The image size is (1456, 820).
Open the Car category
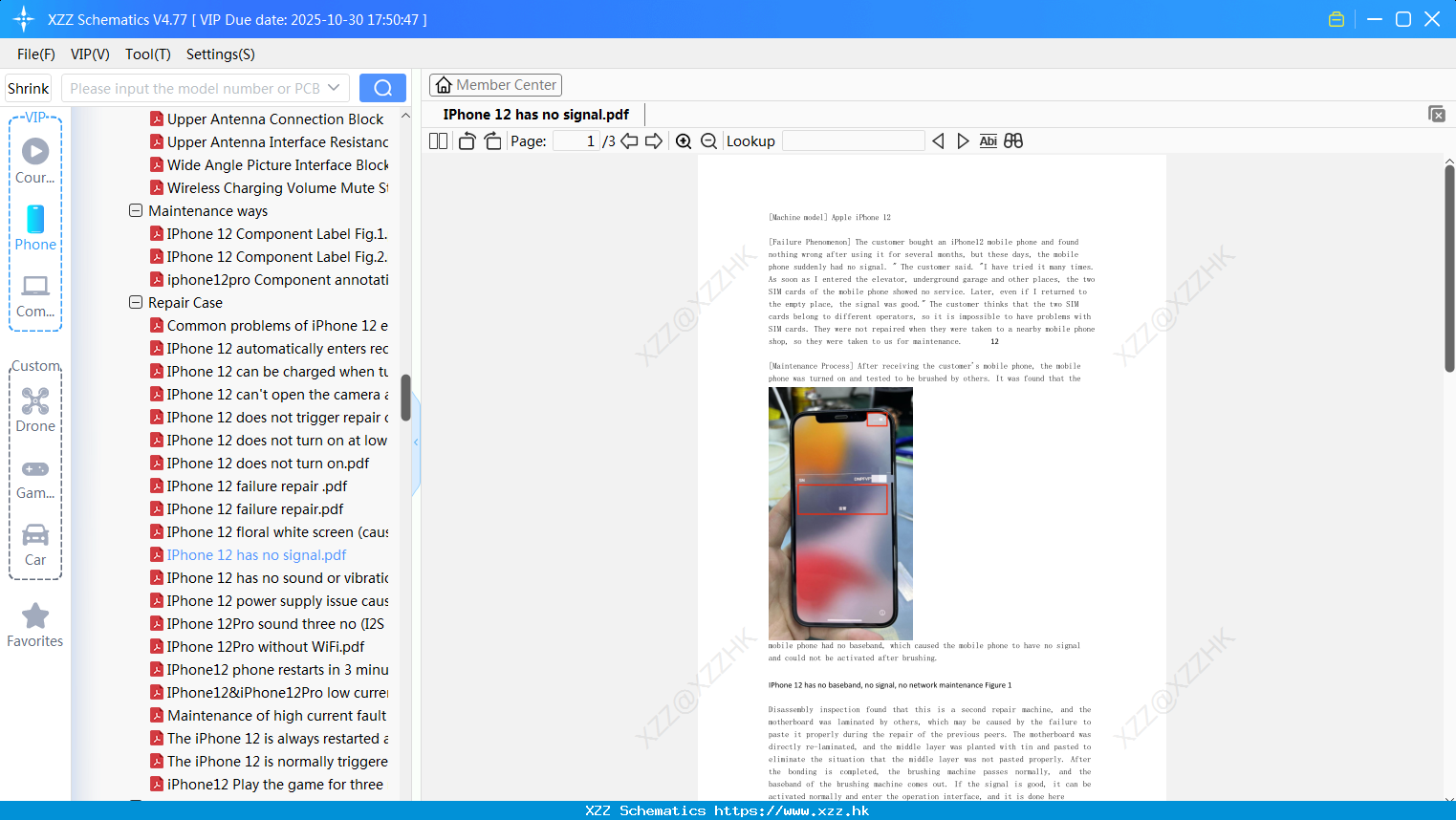(35, 545)
